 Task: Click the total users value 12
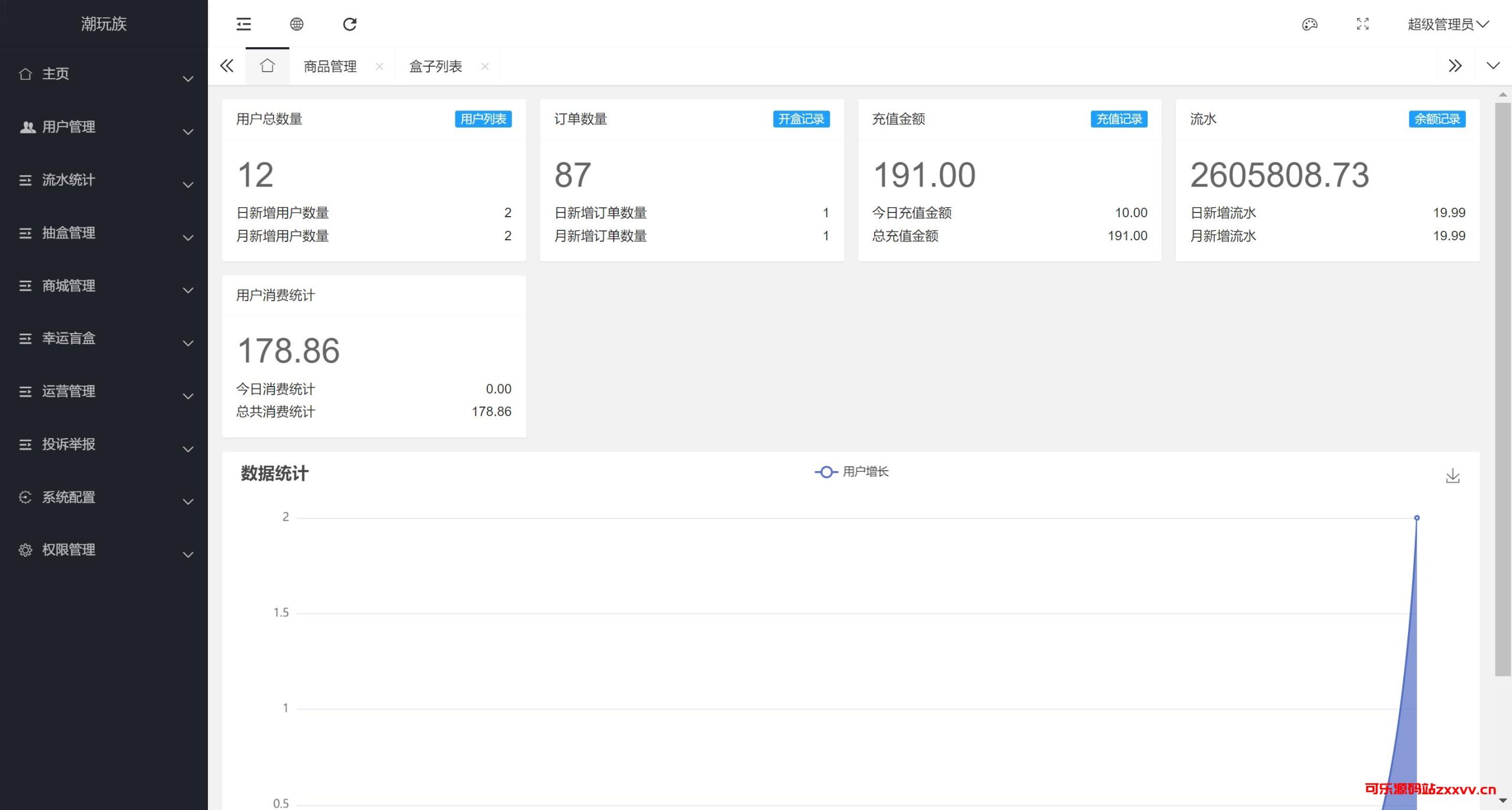256,175
